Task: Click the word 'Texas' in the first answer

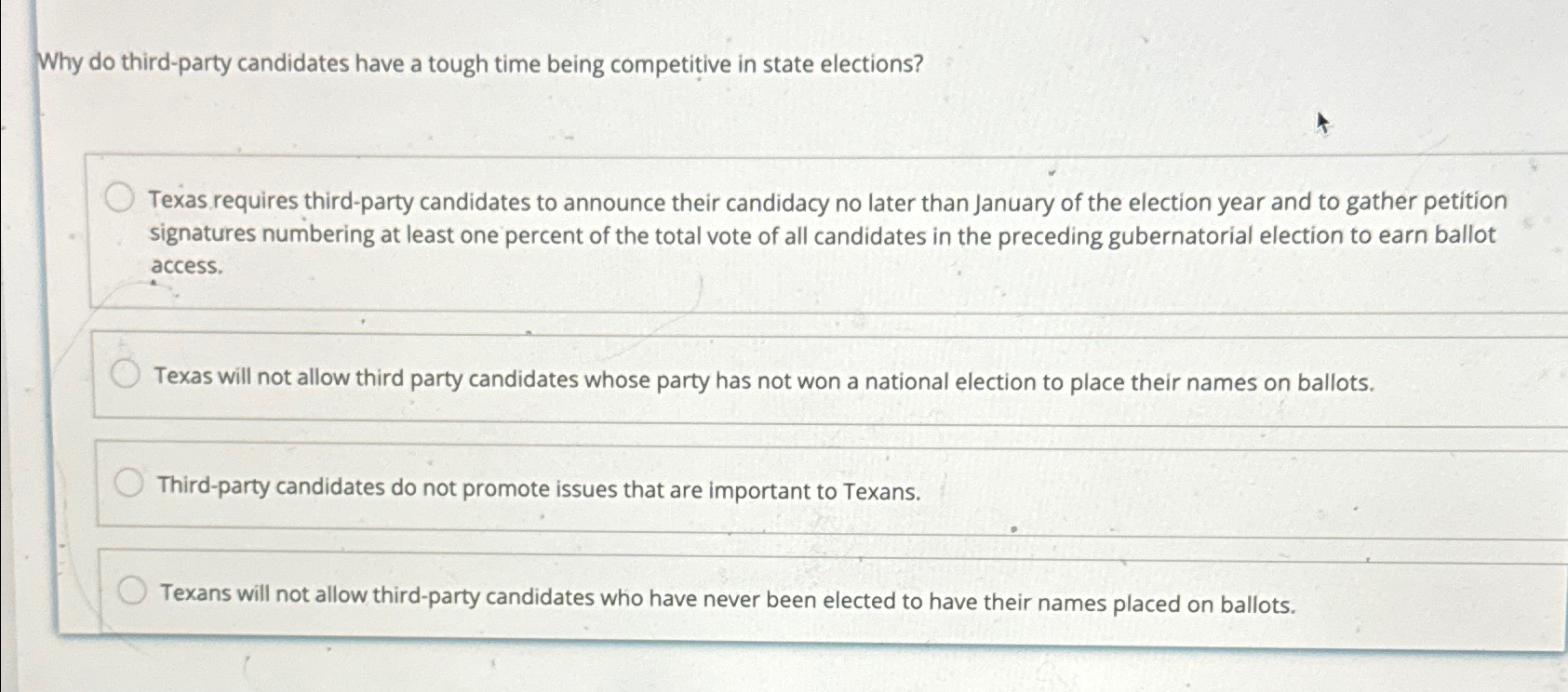Action: pos(179,200)
